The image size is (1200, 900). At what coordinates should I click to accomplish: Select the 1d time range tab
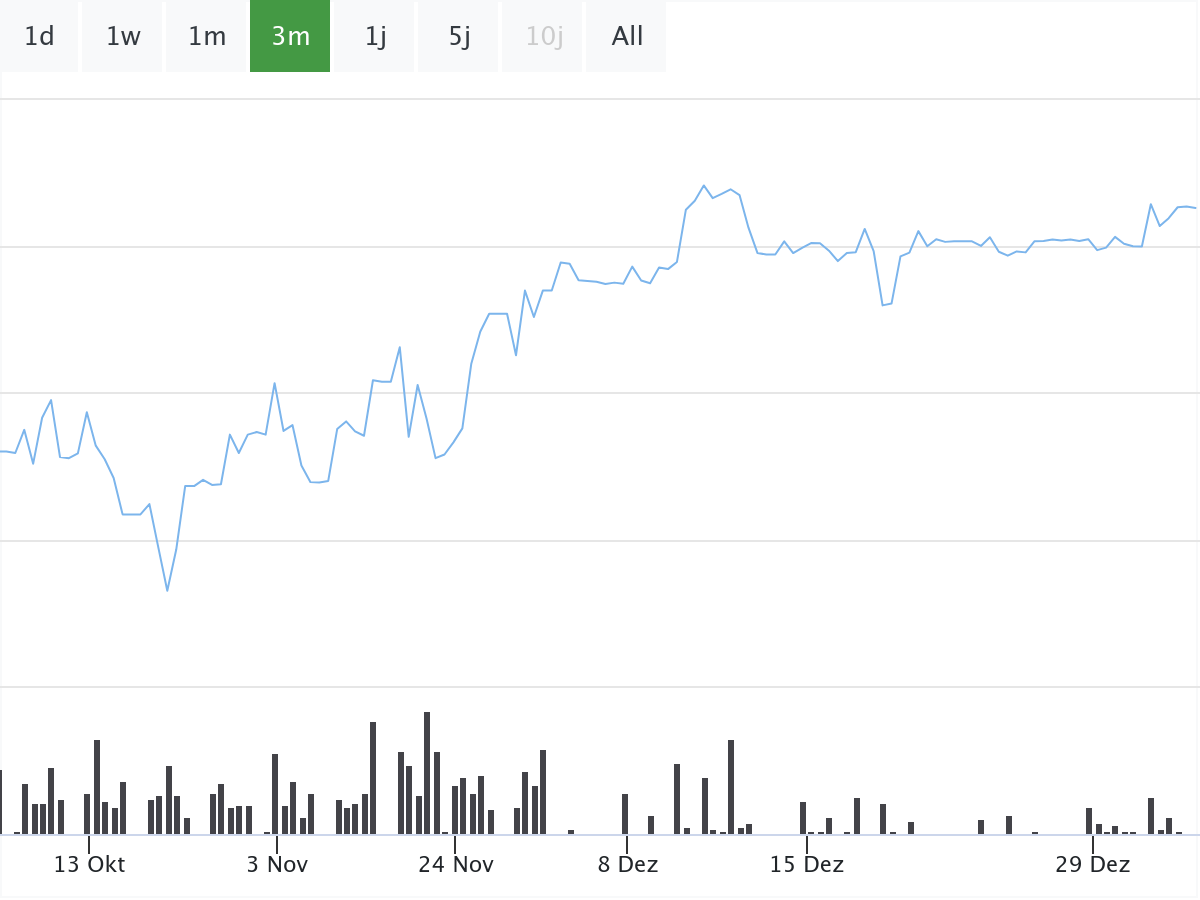click(x=39, y=37)
